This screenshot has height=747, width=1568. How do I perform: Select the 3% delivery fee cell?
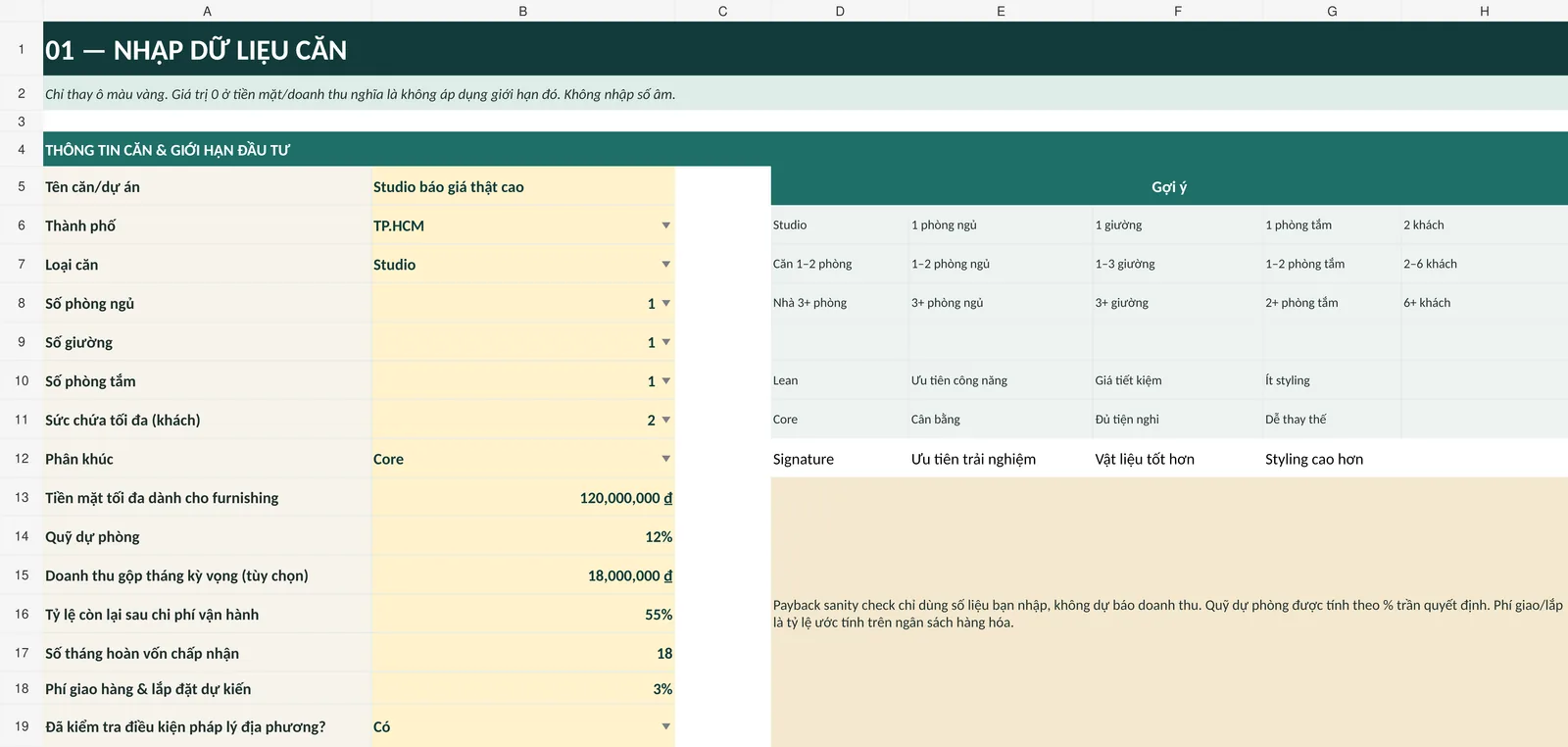click(x=522, y=689)
